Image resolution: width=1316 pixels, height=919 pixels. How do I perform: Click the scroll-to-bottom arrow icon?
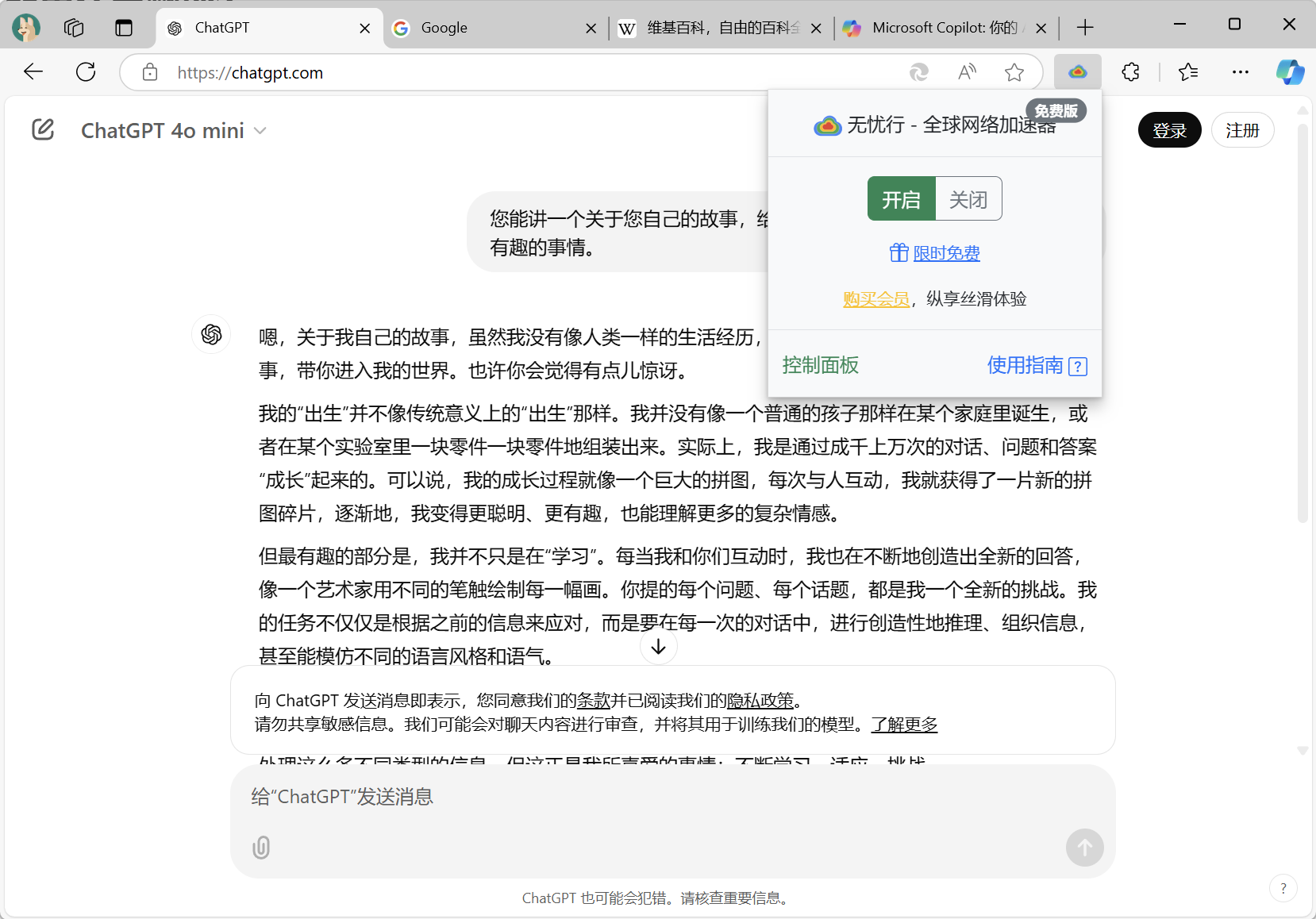pos(658,647)
